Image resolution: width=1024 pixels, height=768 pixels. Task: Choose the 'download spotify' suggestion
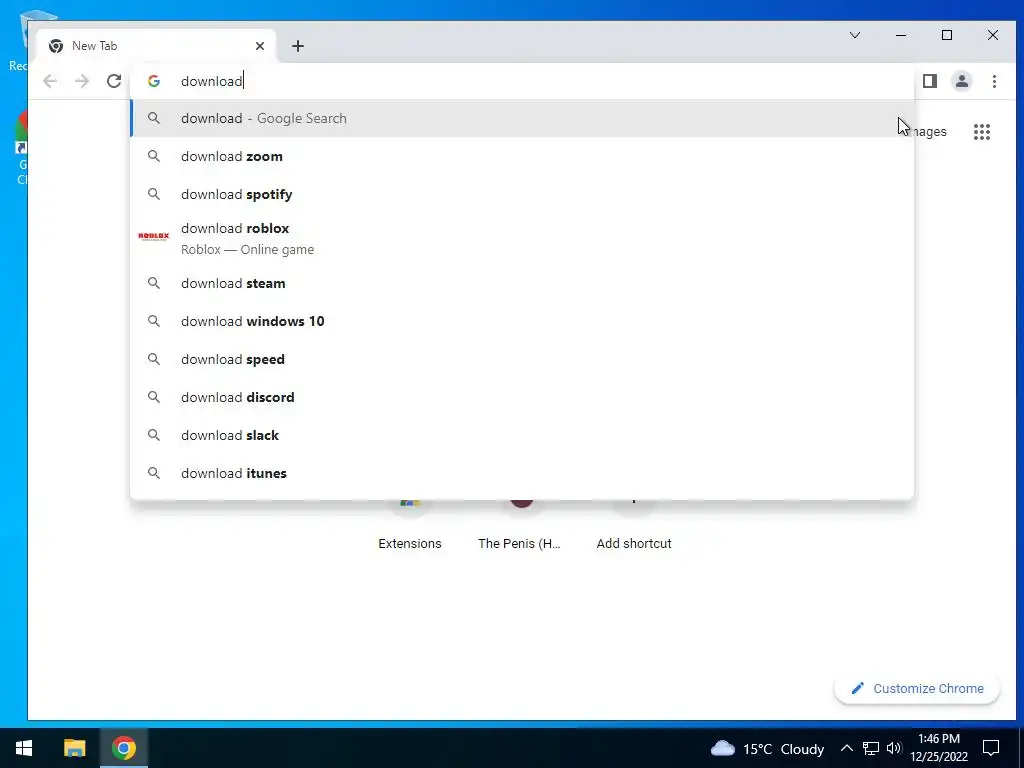coord(522,194)
